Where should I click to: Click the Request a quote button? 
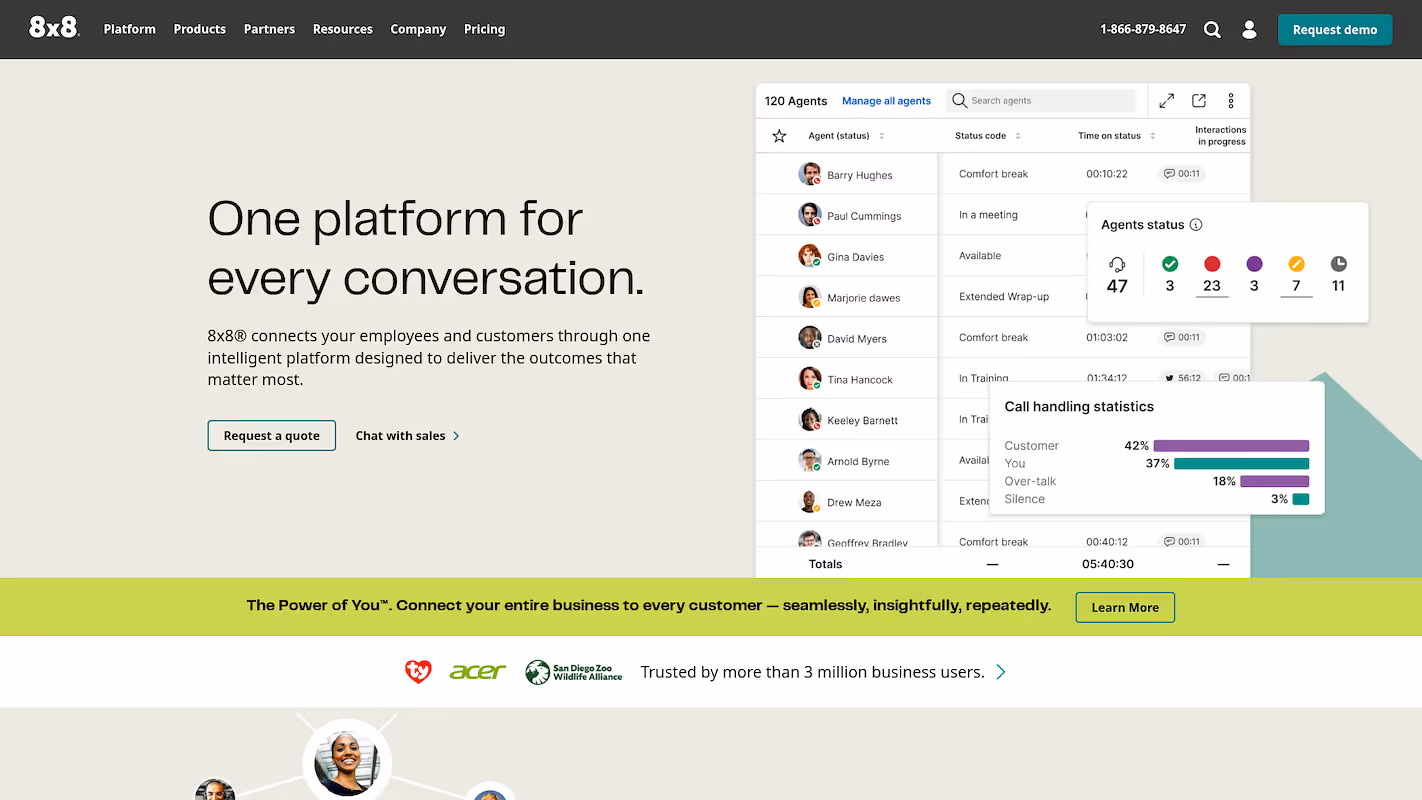(x=272, y=436)
